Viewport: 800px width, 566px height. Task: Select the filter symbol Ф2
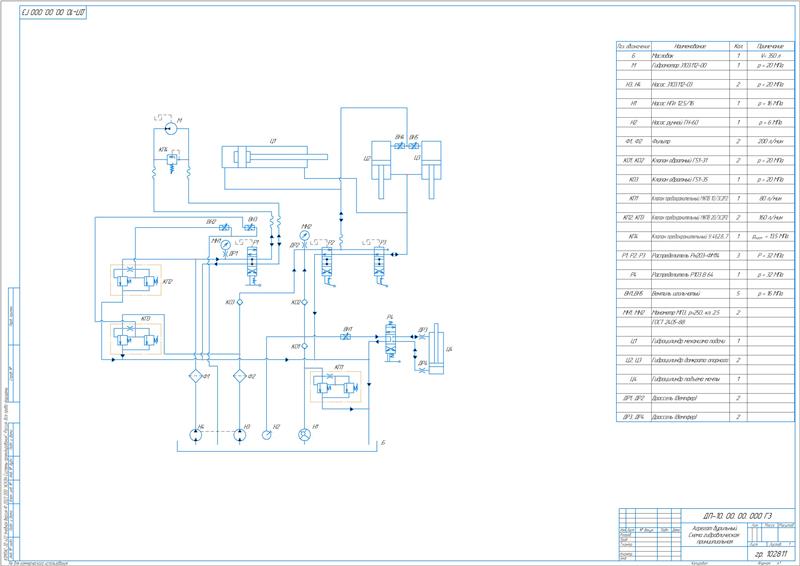[x=240, y=376]
